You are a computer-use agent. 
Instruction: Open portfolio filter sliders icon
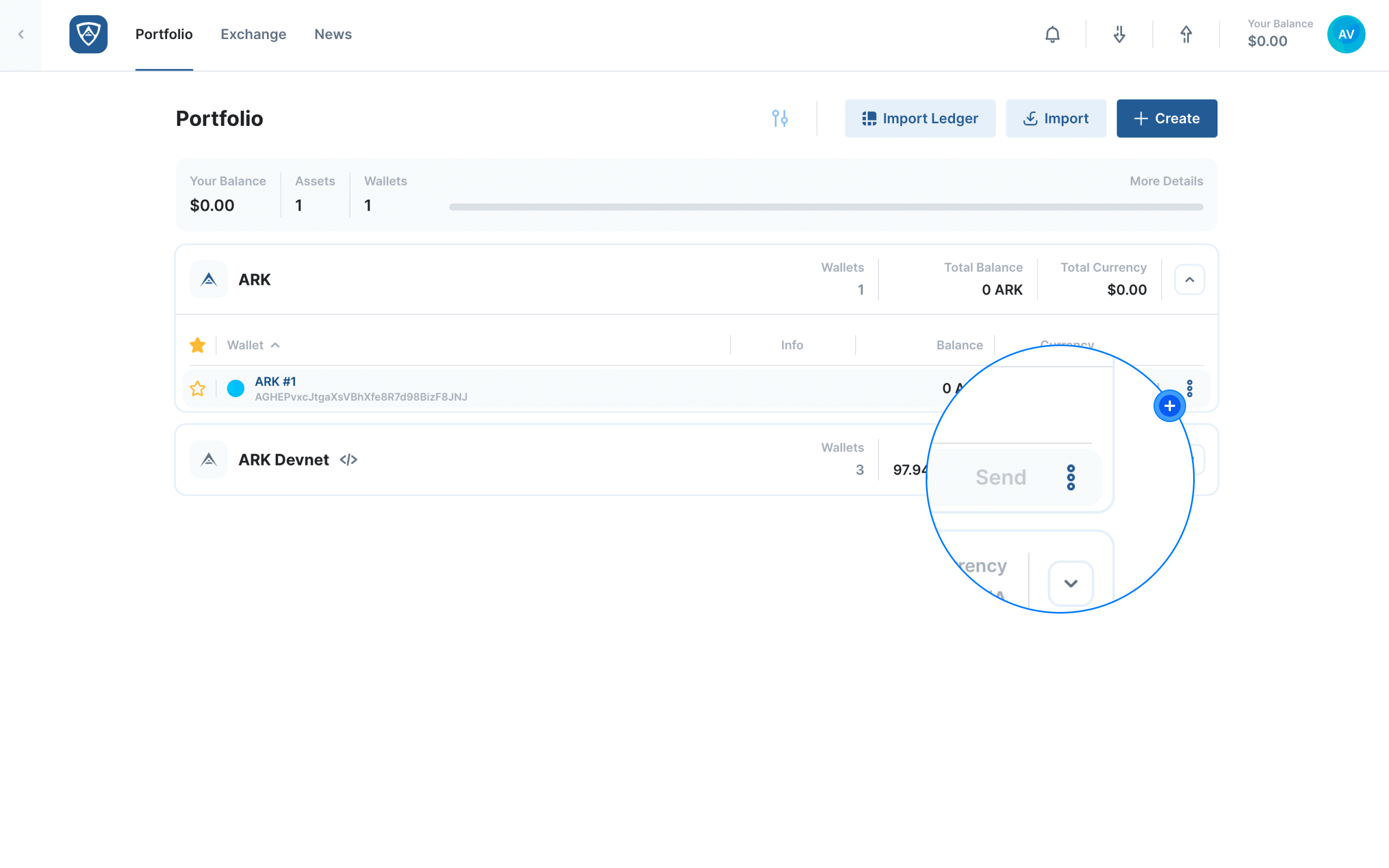point(780,118)
